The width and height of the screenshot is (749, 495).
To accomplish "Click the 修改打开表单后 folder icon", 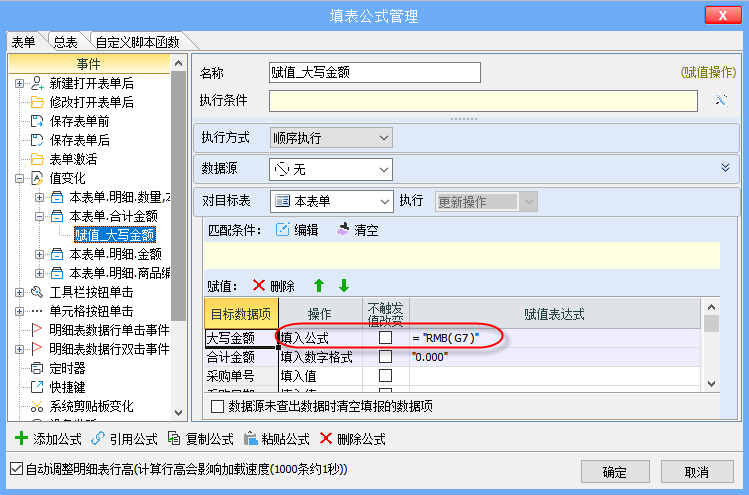I will (37, 102).
